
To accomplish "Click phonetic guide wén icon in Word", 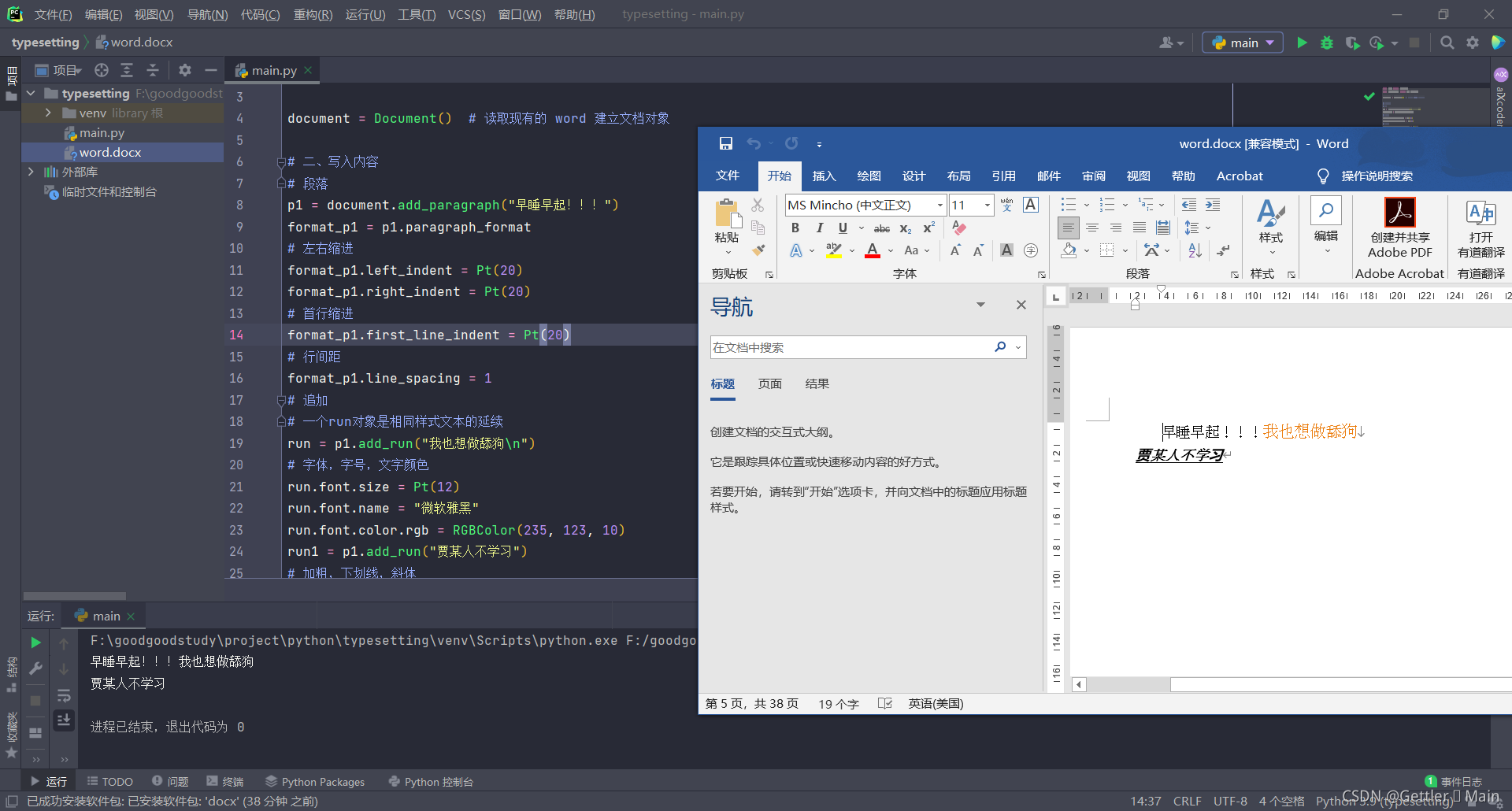I will (1006, 205).
